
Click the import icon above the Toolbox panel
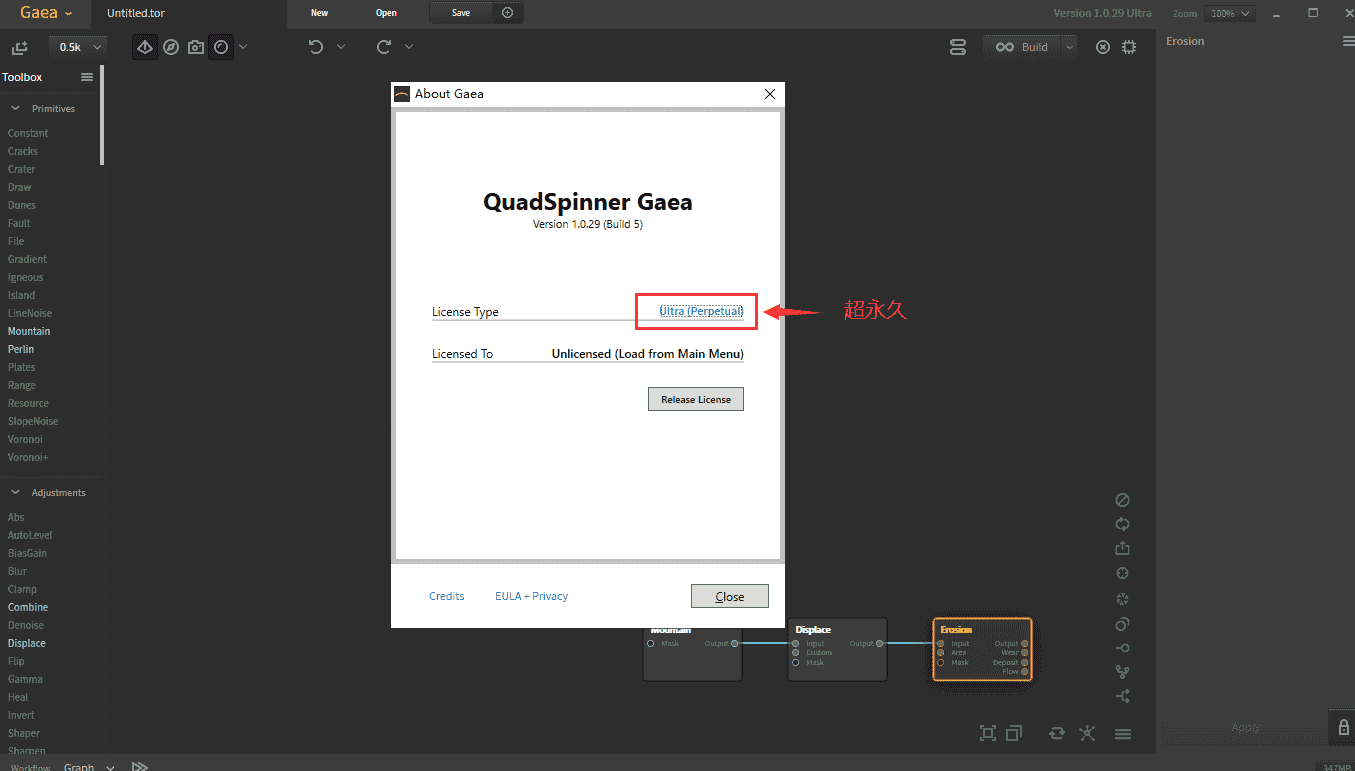pos(19,46)
